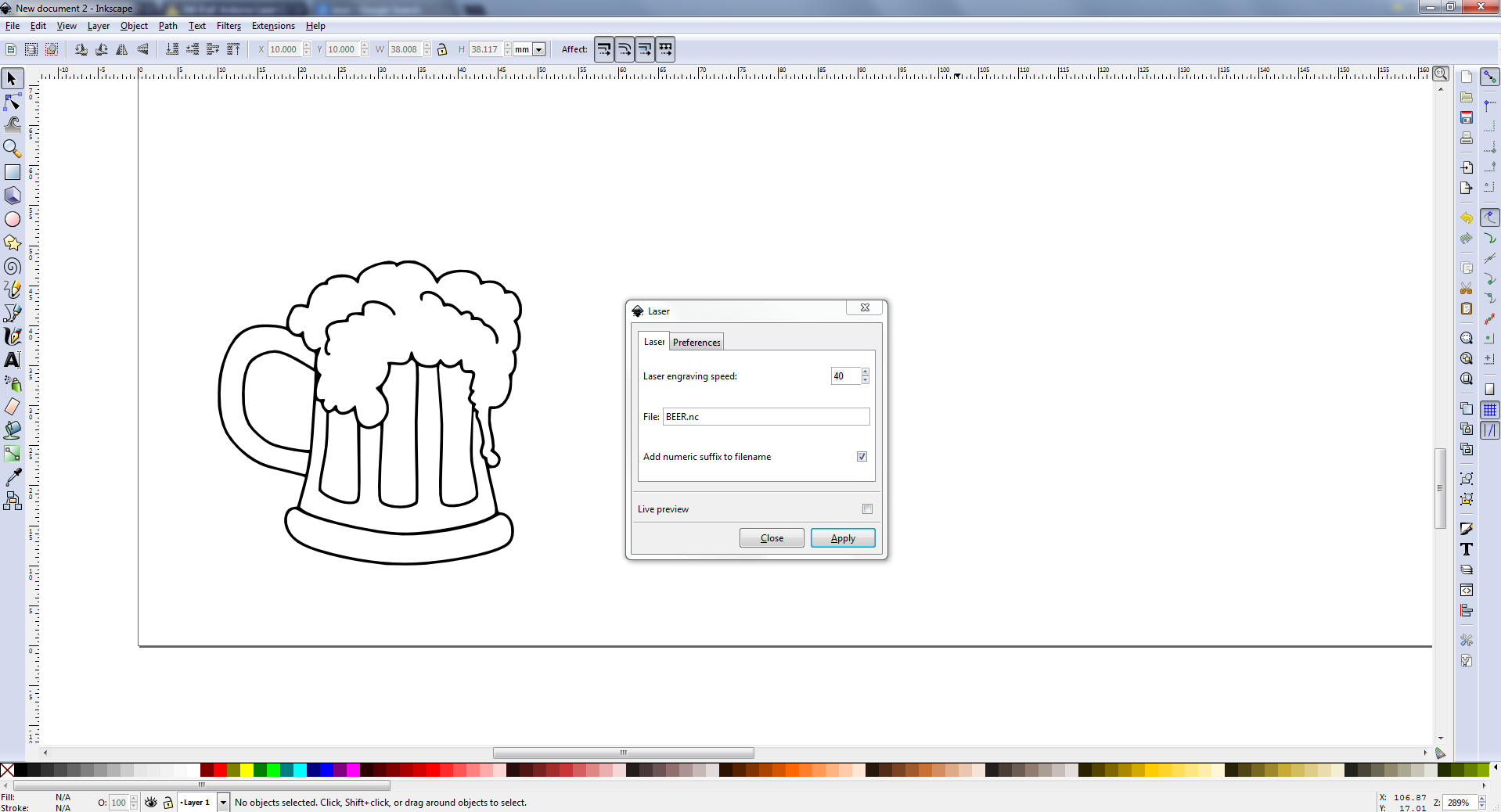The width and height of the screenshot is (1501, 812).
Task: Enable the Live preview checkbox
Action: pos(867,509)
